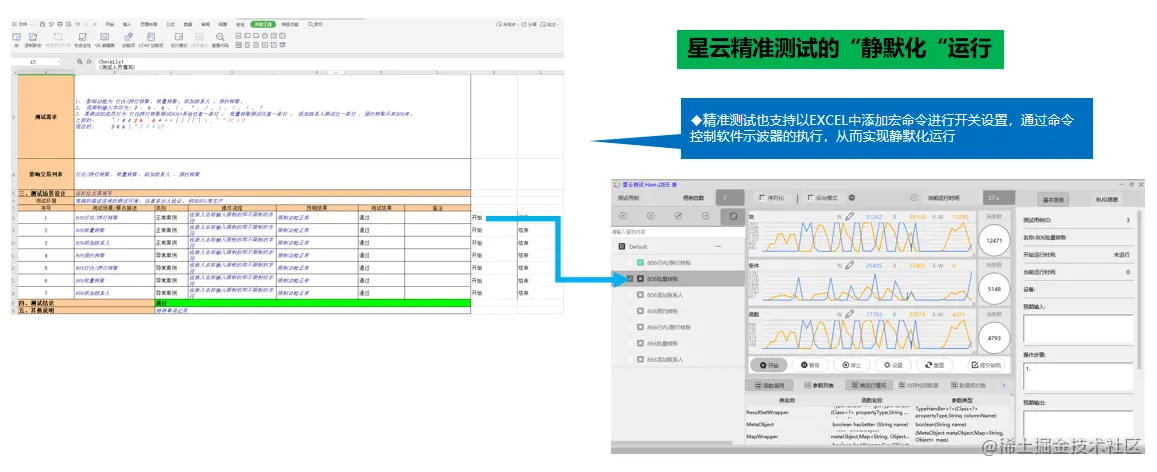Tick the checkbox for 866行内/跨行转账
1157x472 pixels.
point(629,327)
